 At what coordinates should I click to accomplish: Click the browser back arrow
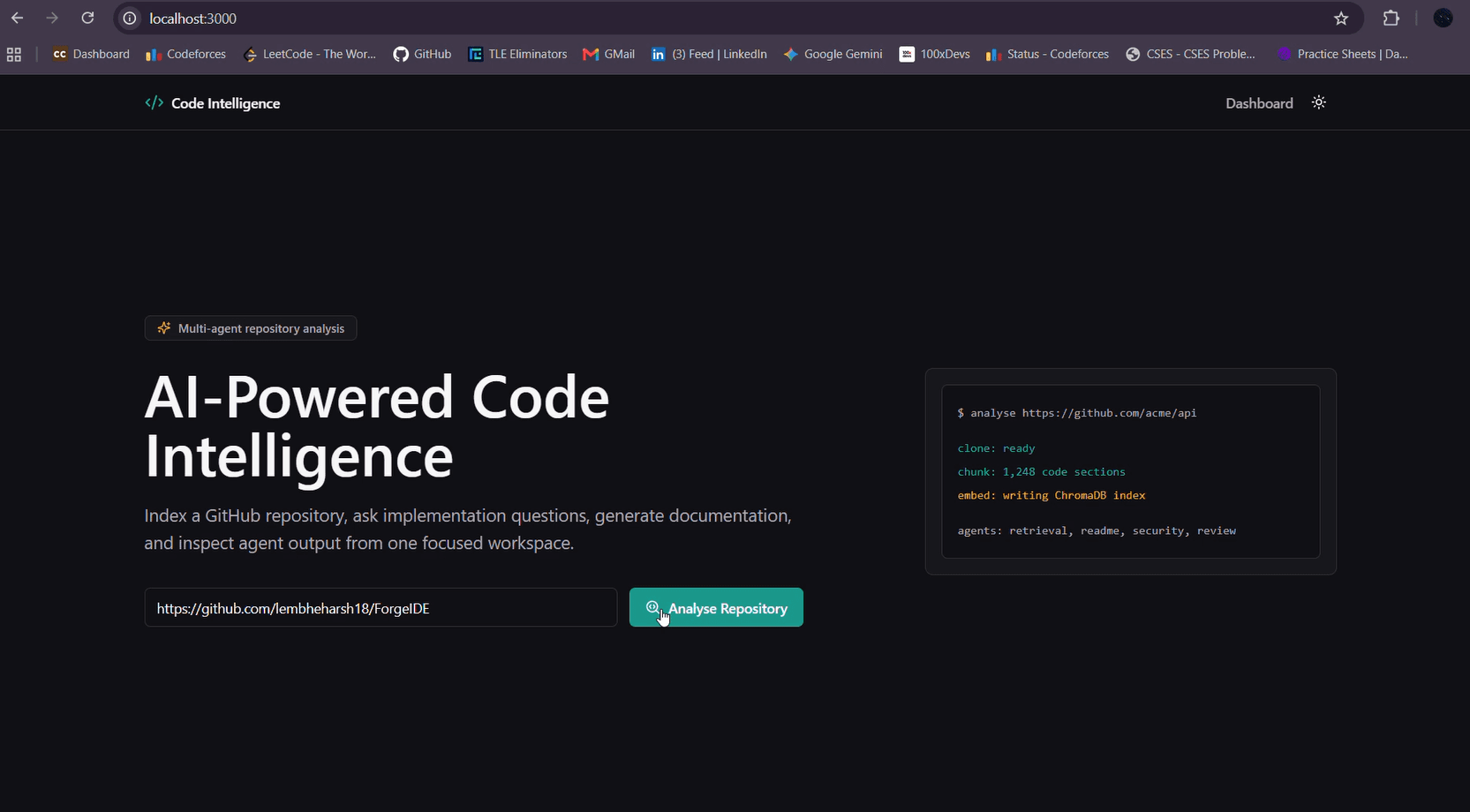coord(18,18)
